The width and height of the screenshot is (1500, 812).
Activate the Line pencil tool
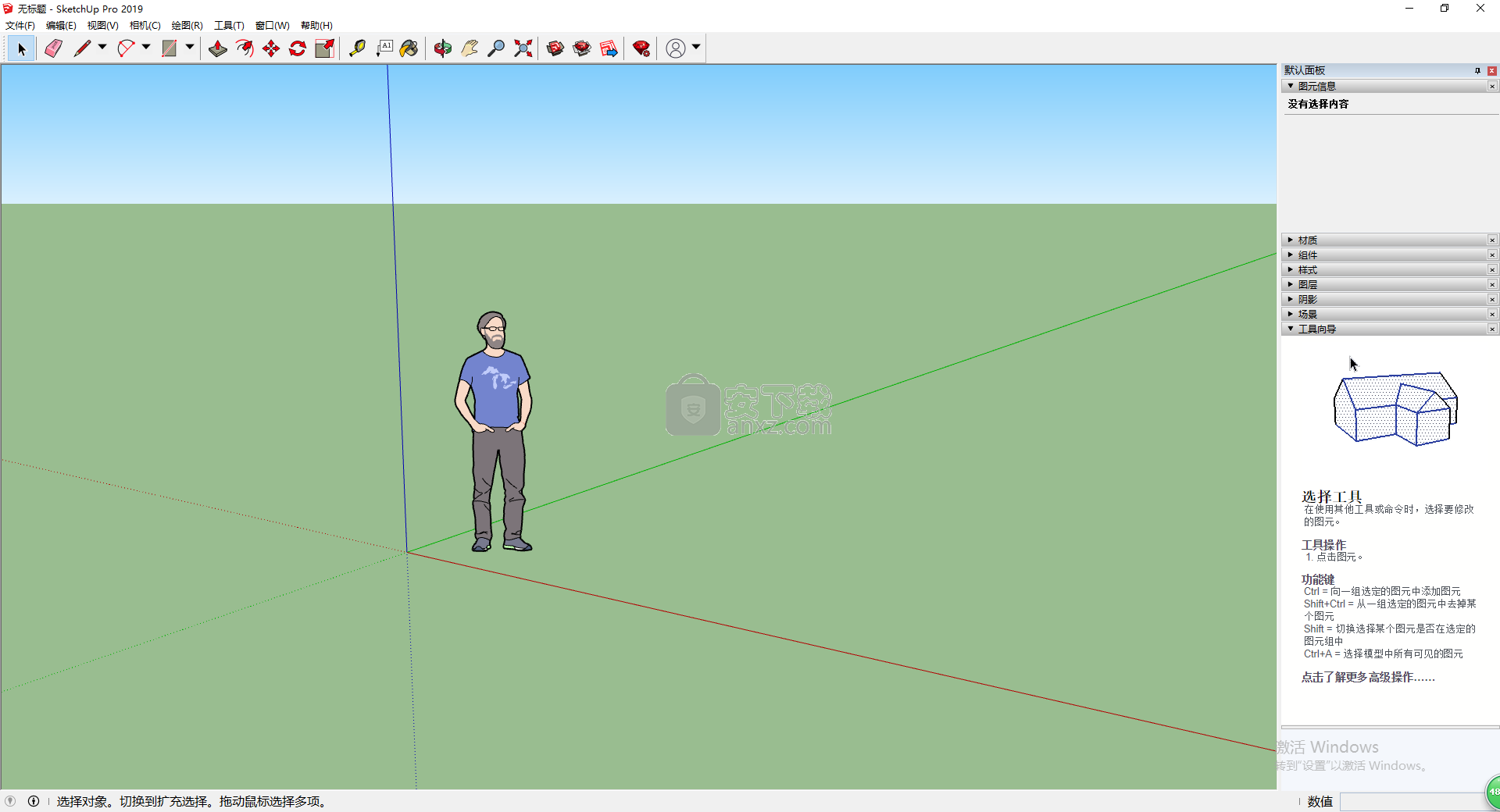(x=82, y=48)
